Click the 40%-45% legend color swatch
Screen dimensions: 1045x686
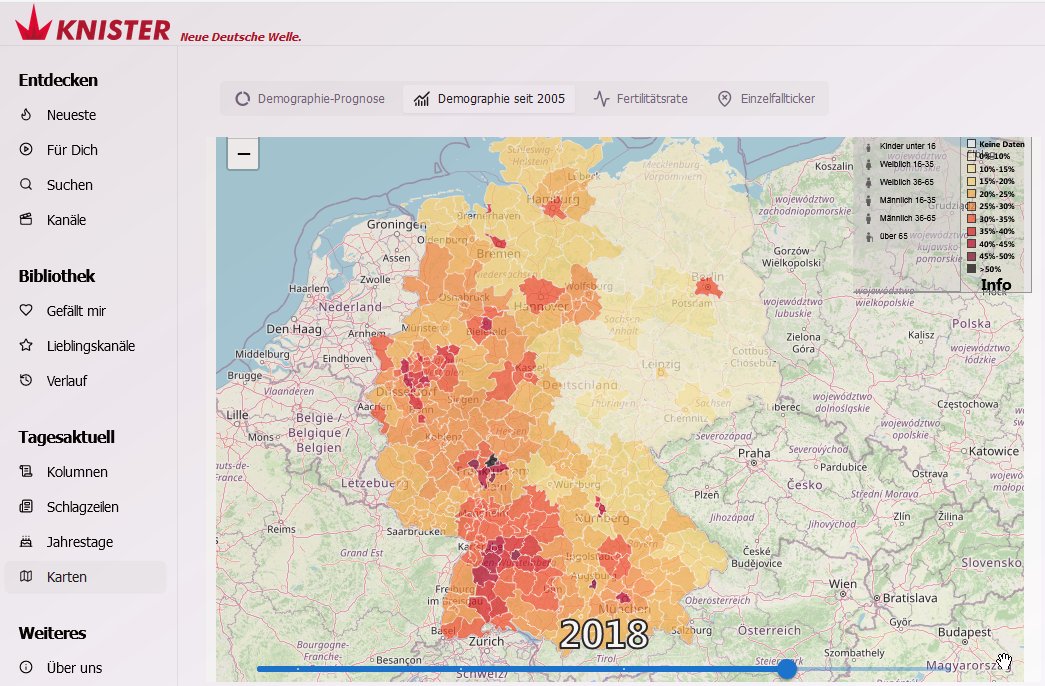(972, 244)
